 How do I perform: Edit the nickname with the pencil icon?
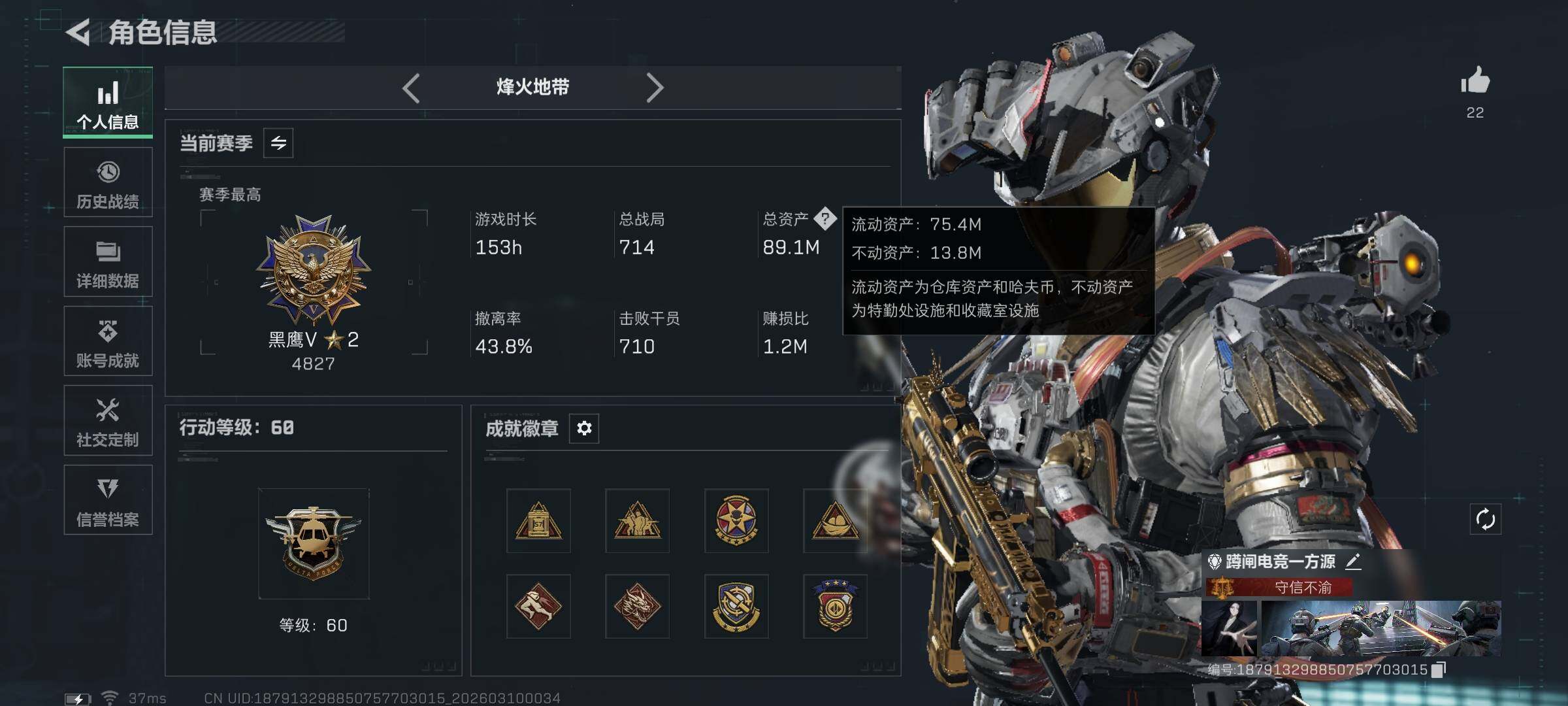1353,562
